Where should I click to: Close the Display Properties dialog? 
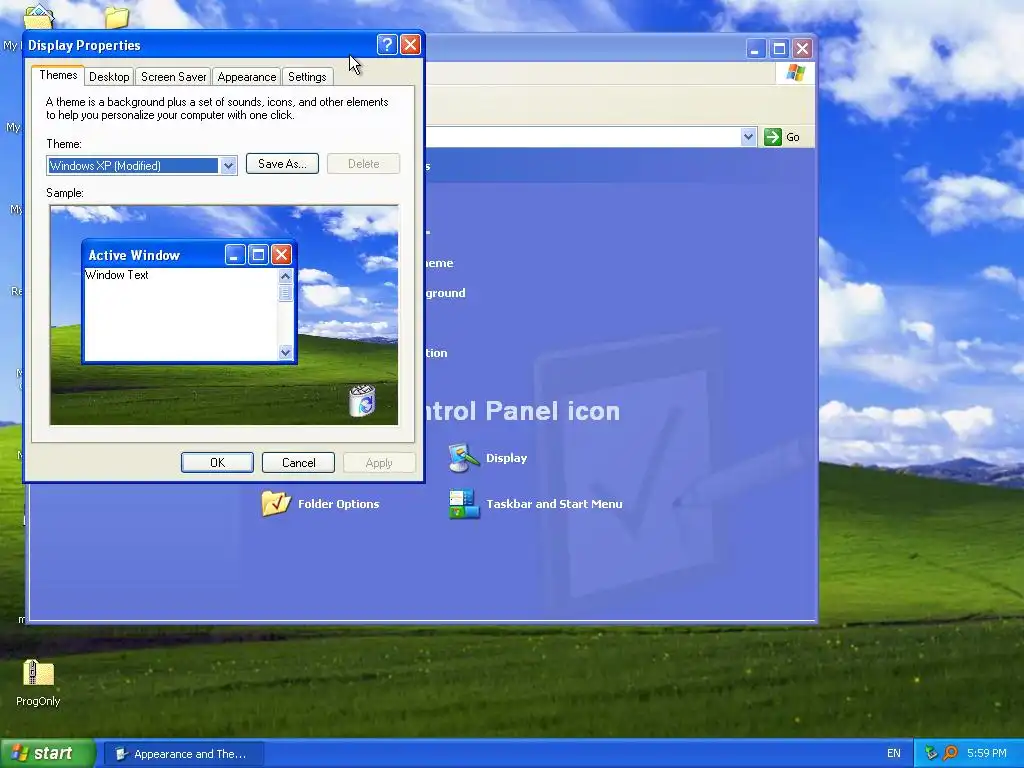(x=410, y=44)
